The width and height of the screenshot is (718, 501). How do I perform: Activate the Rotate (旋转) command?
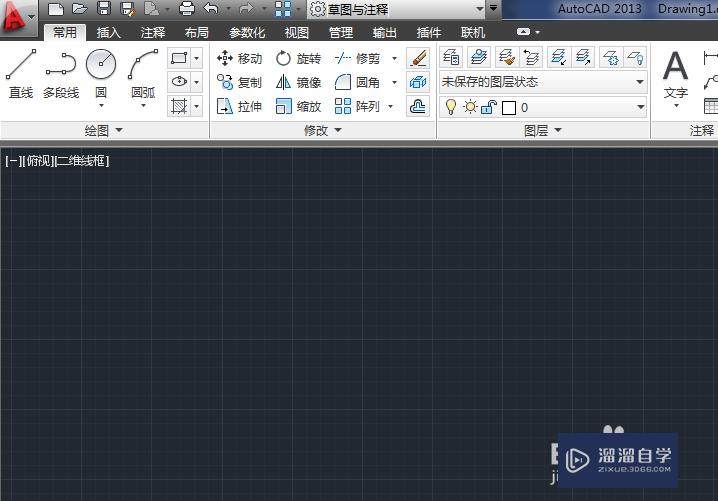point(298,59)
